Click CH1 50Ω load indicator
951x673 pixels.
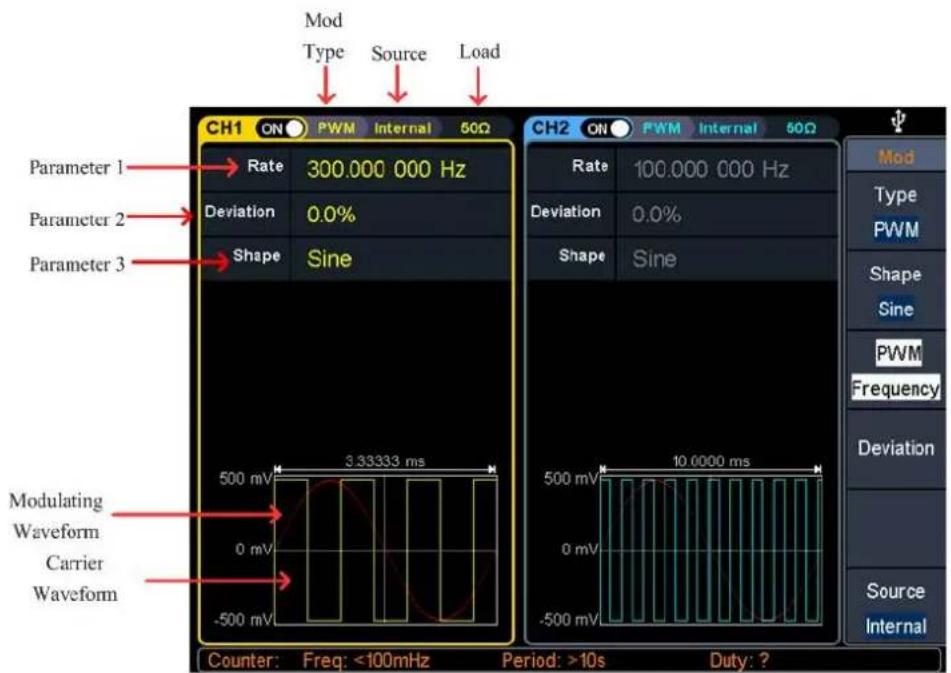(x=475, y=129)
